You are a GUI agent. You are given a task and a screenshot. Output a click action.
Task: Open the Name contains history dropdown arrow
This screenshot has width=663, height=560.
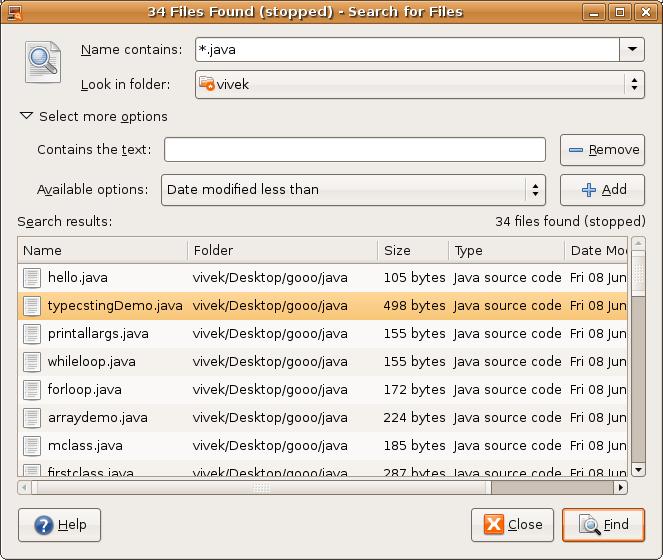coord(632,50)
